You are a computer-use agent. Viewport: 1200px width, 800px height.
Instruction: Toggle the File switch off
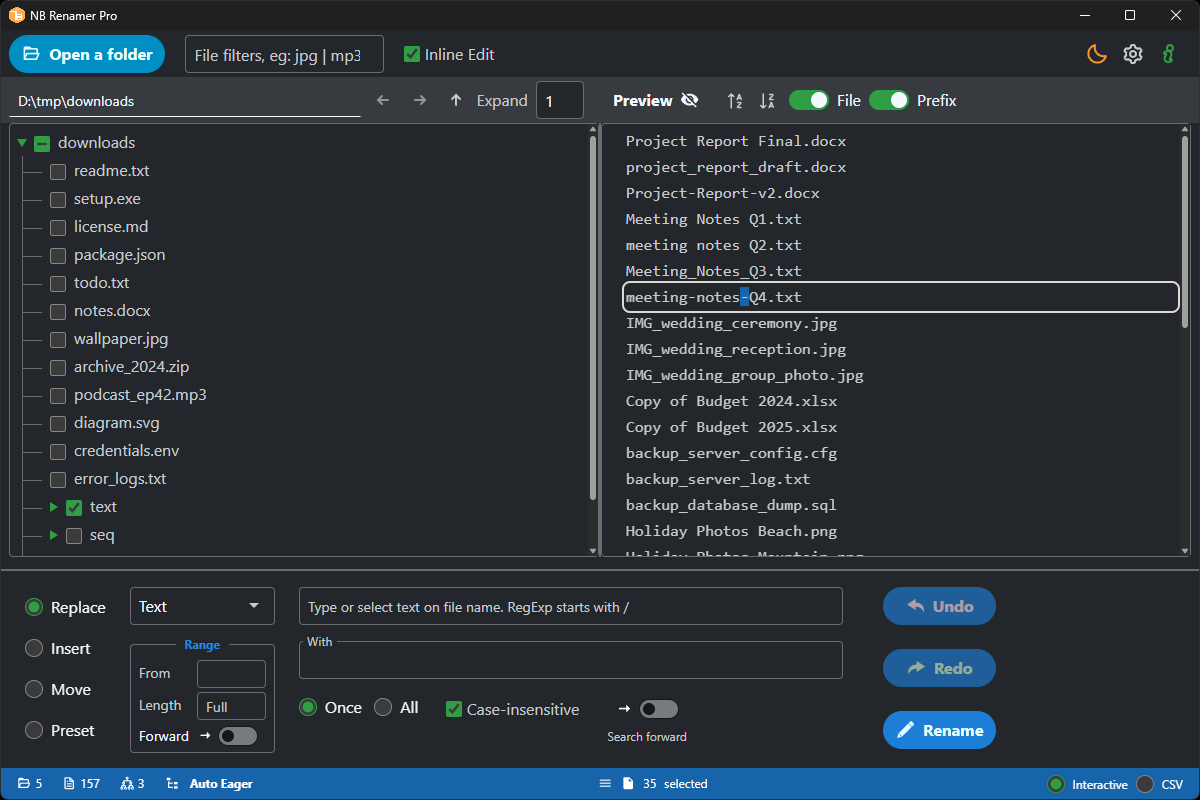coord(808,100)
